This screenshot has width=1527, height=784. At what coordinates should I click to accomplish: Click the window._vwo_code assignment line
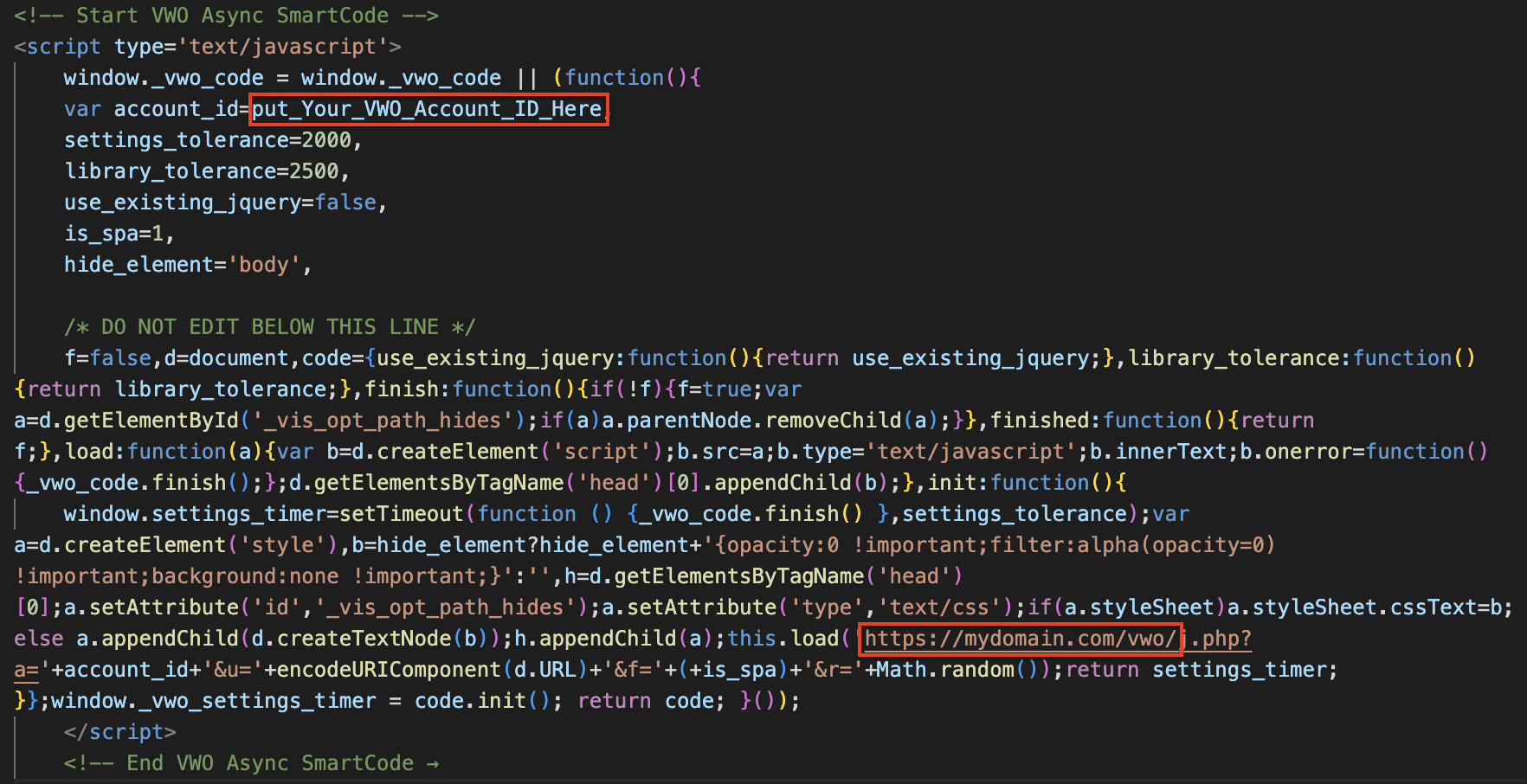click(x=382, y=78)
